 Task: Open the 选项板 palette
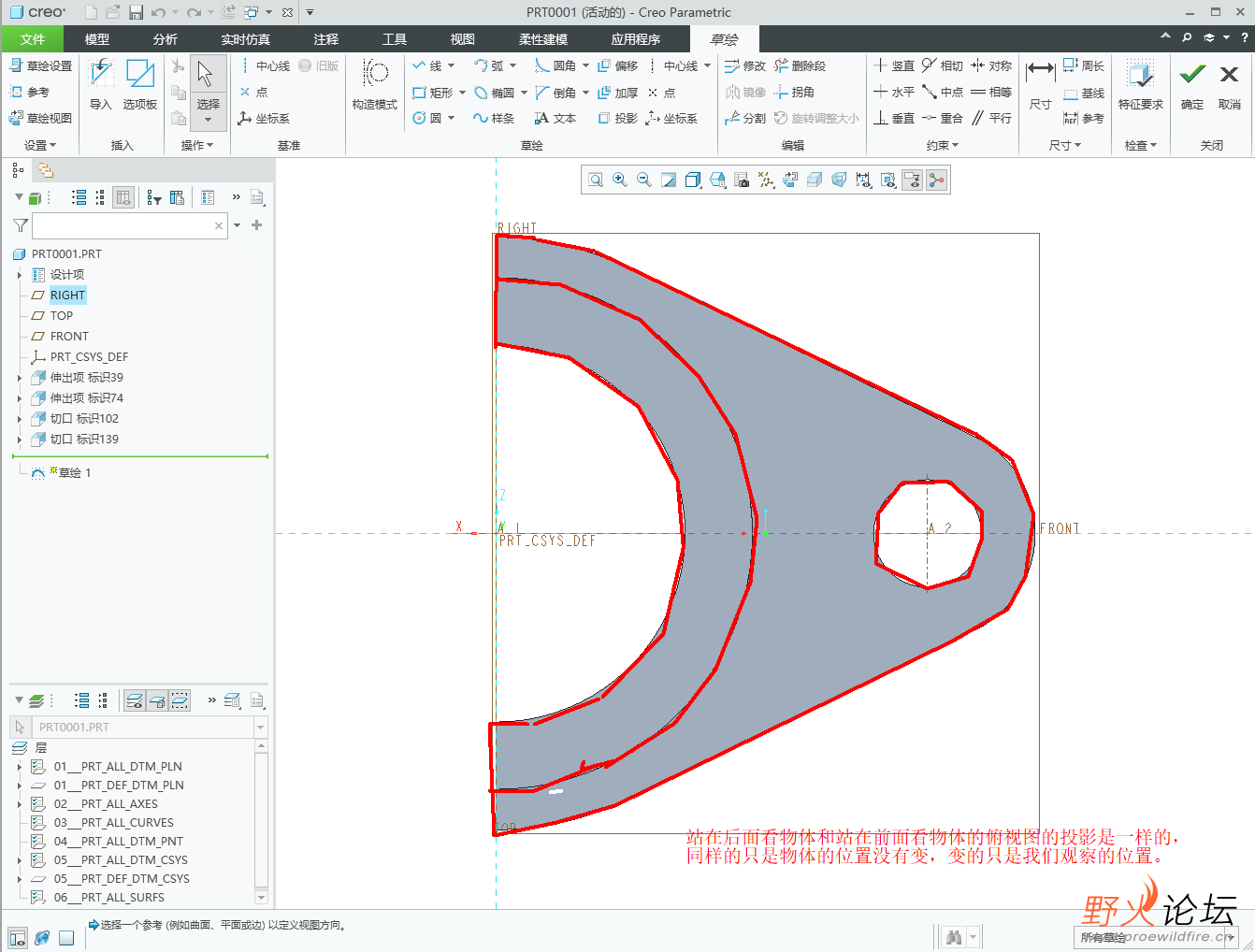click(140, 84)
